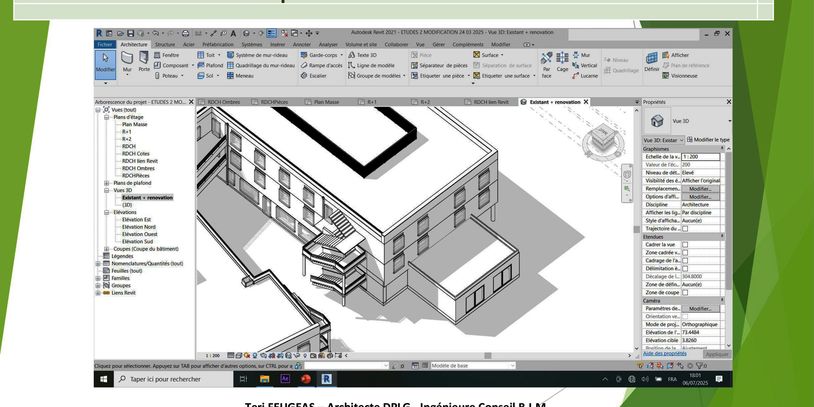Click the Echelle de la vue 1:200 field
This screenshot has height=407, width=814.
700,157
